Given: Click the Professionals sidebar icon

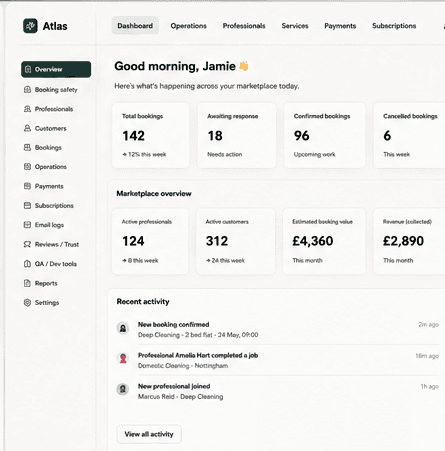Looking at the screenshot, I should (x=27, y=109).
